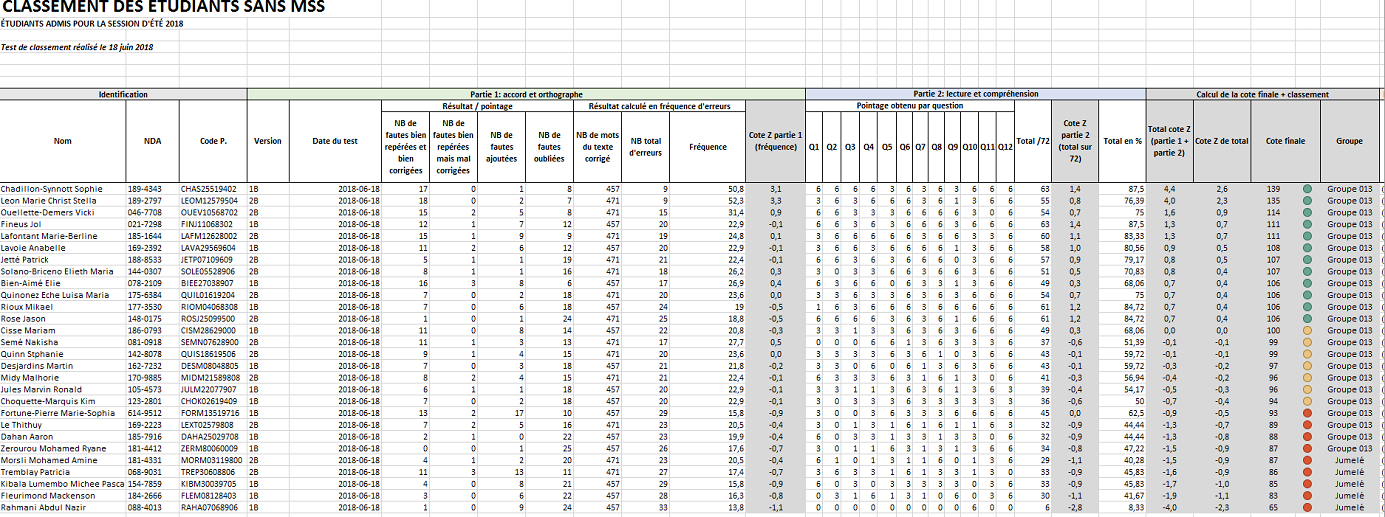This screenshot has height=517, width=1385.
Task: Click red status circle in Rahmani Abdul Nazir's row
Action: (x=1306, y=508)
